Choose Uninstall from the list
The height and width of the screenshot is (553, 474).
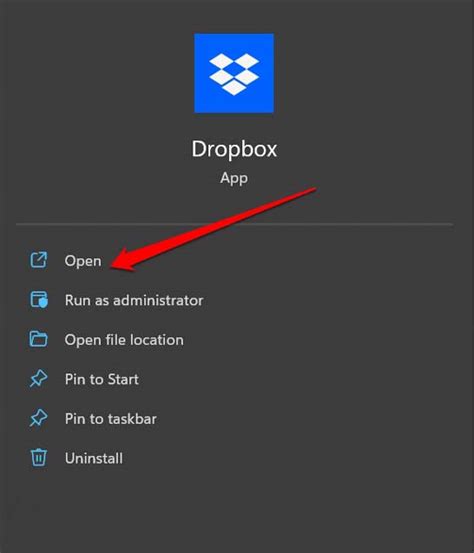[94, 458]
